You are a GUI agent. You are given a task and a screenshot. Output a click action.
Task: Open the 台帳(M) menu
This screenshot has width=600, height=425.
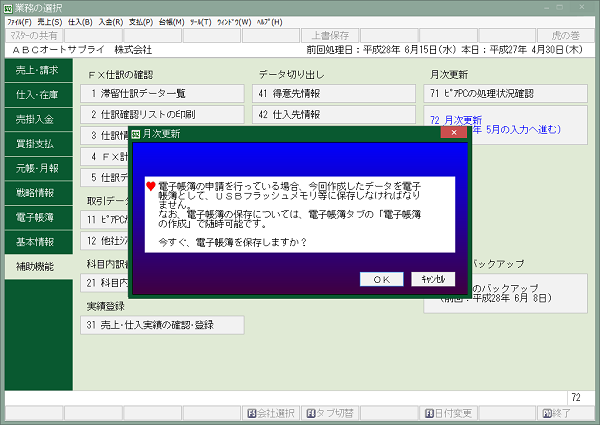(171, 22)
